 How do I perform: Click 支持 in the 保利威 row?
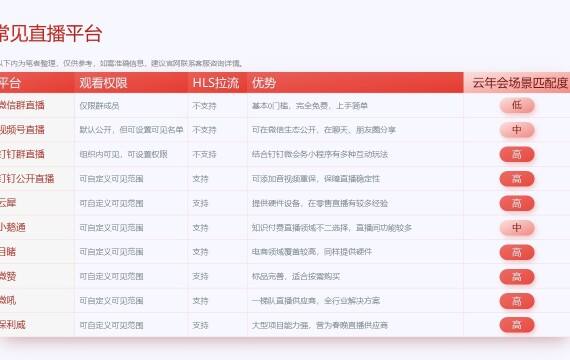(200, 325)
